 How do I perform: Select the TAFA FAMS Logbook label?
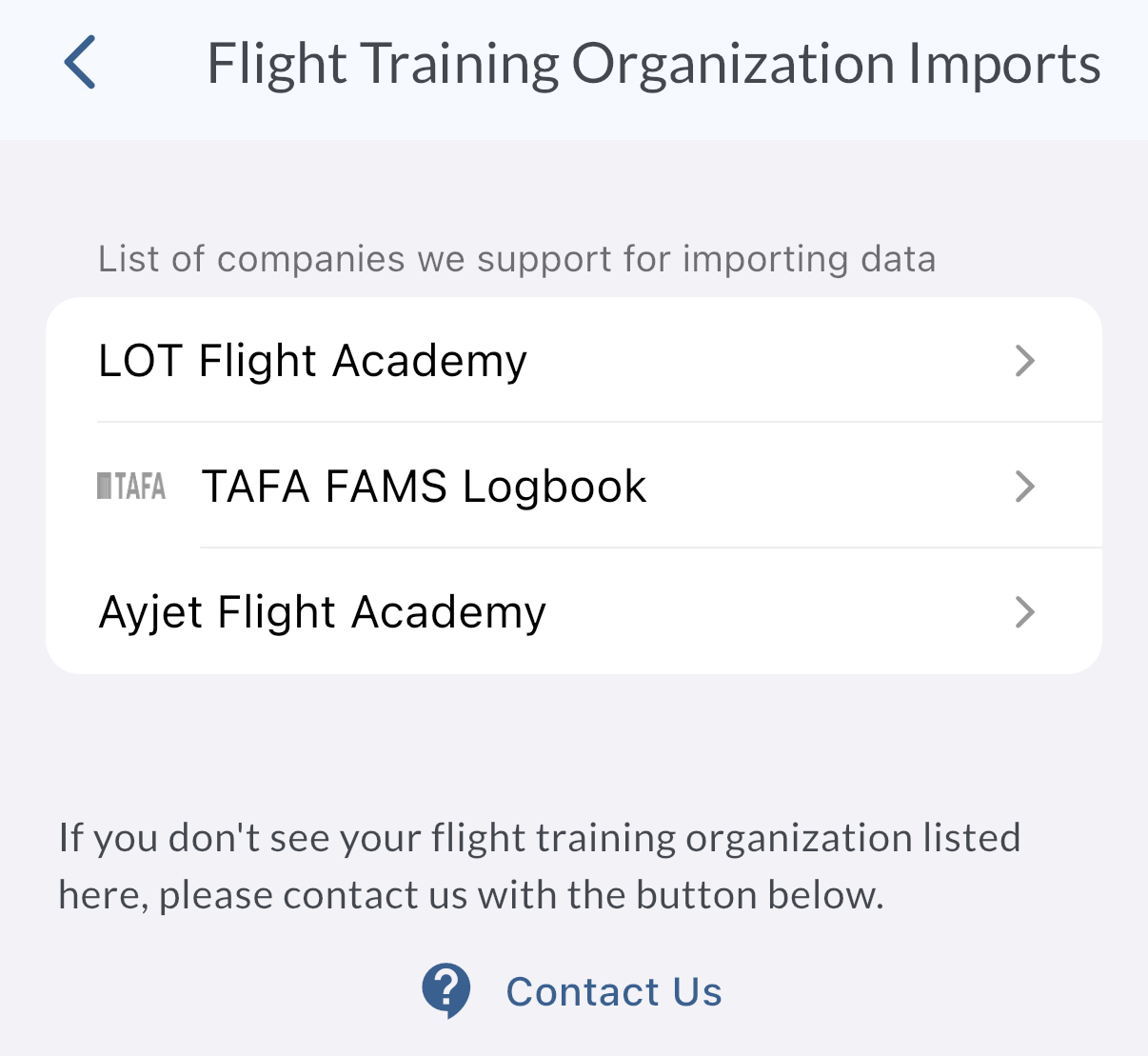pyautogui.click(x=424, y=487)
